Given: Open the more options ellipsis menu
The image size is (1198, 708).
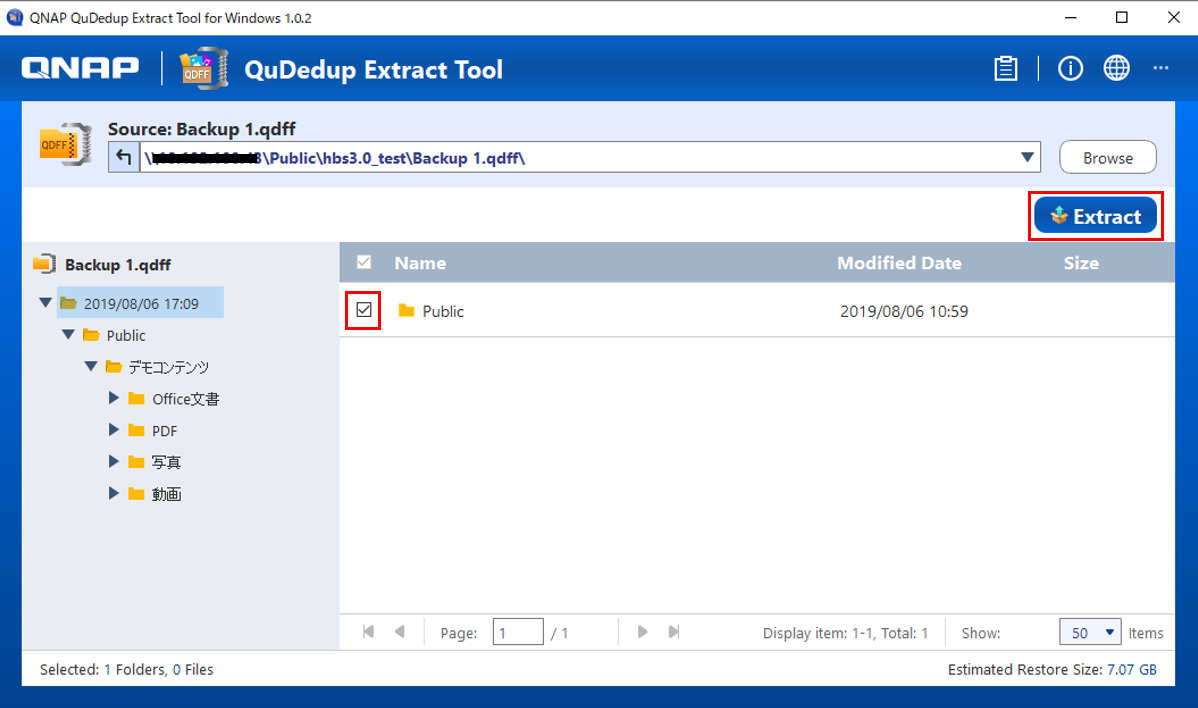Looking at the screenshot, I should tap(1160, 68).
